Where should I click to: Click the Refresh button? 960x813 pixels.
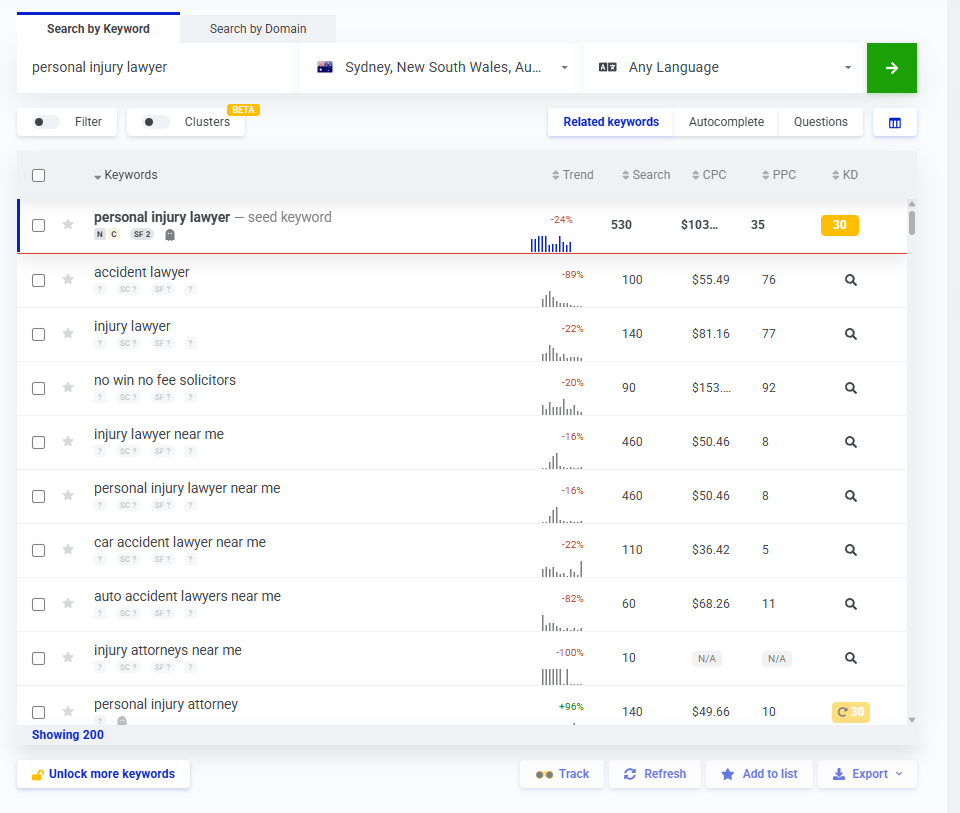coord(655,774)
